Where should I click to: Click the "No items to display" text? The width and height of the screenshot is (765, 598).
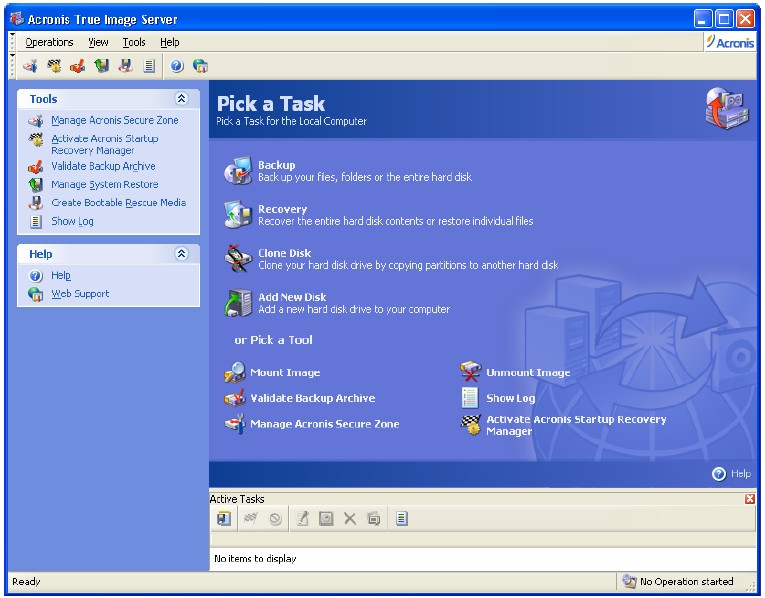point(255,558)
